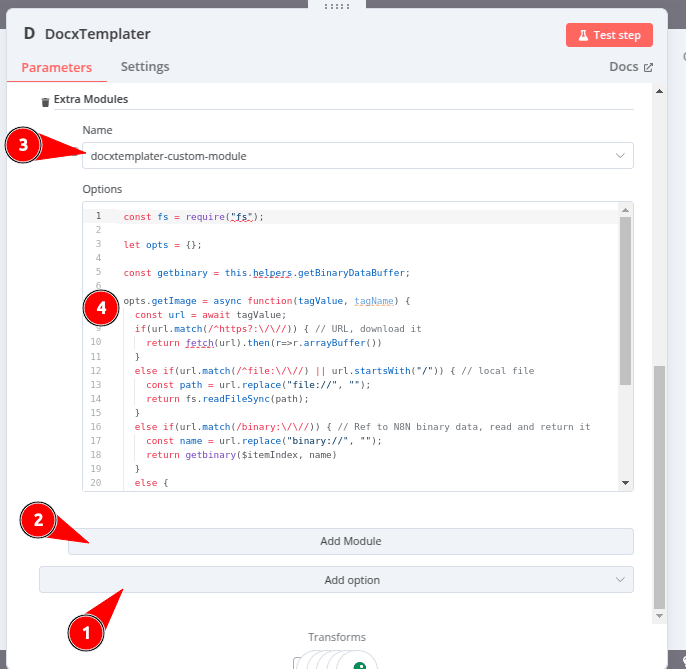The height and width of the screenshot is (669, 686).
Task: Click the Transforms label below the panel
Action: tap(336, 637)
